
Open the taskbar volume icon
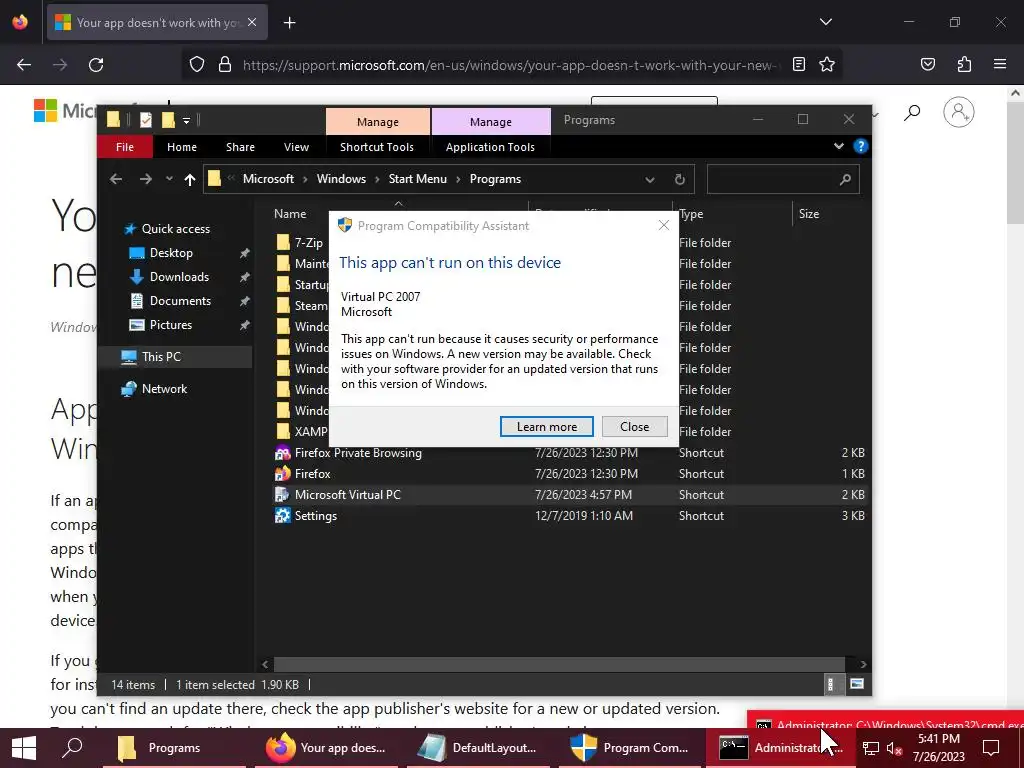pyautogui.click(x=894, y=748)
